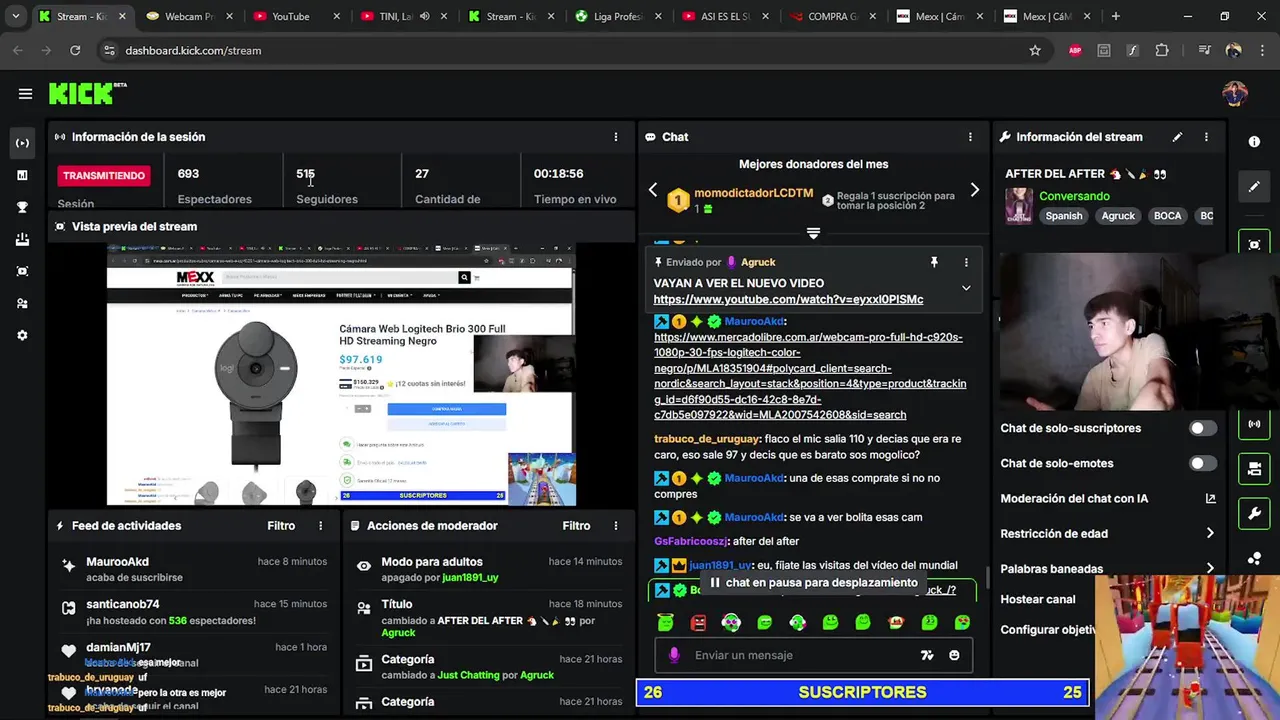Image resolution: width=1280 pixels, height=720 pixels.
Task: Click the chat message input field
Action: tap(800, 655)
